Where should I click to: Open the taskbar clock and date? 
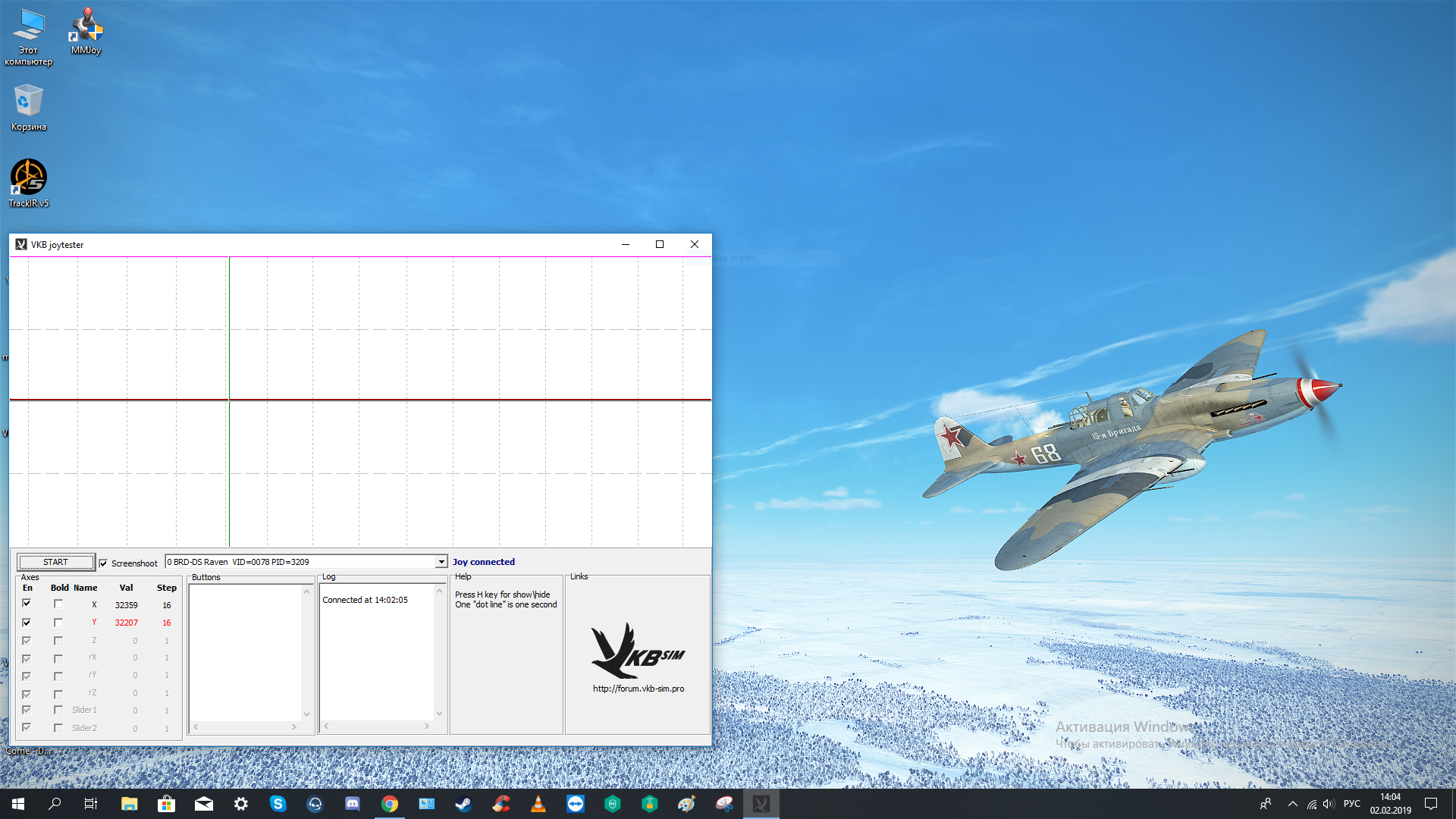pyautogui.click(x=1390, y=804)
